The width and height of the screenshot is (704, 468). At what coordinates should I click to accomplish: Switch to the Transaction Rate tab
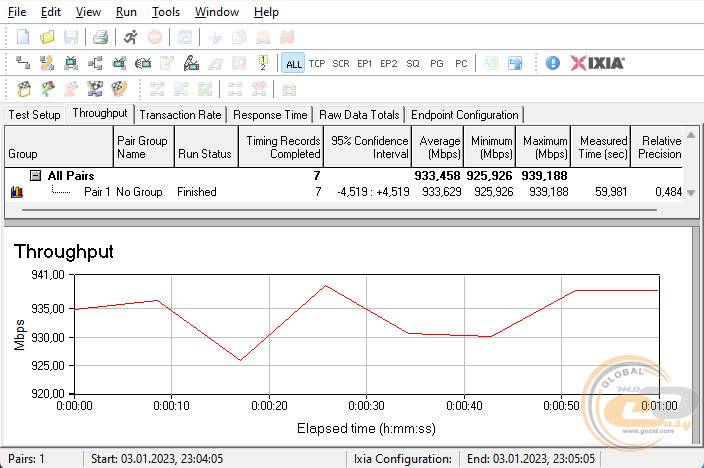(180, 115)
